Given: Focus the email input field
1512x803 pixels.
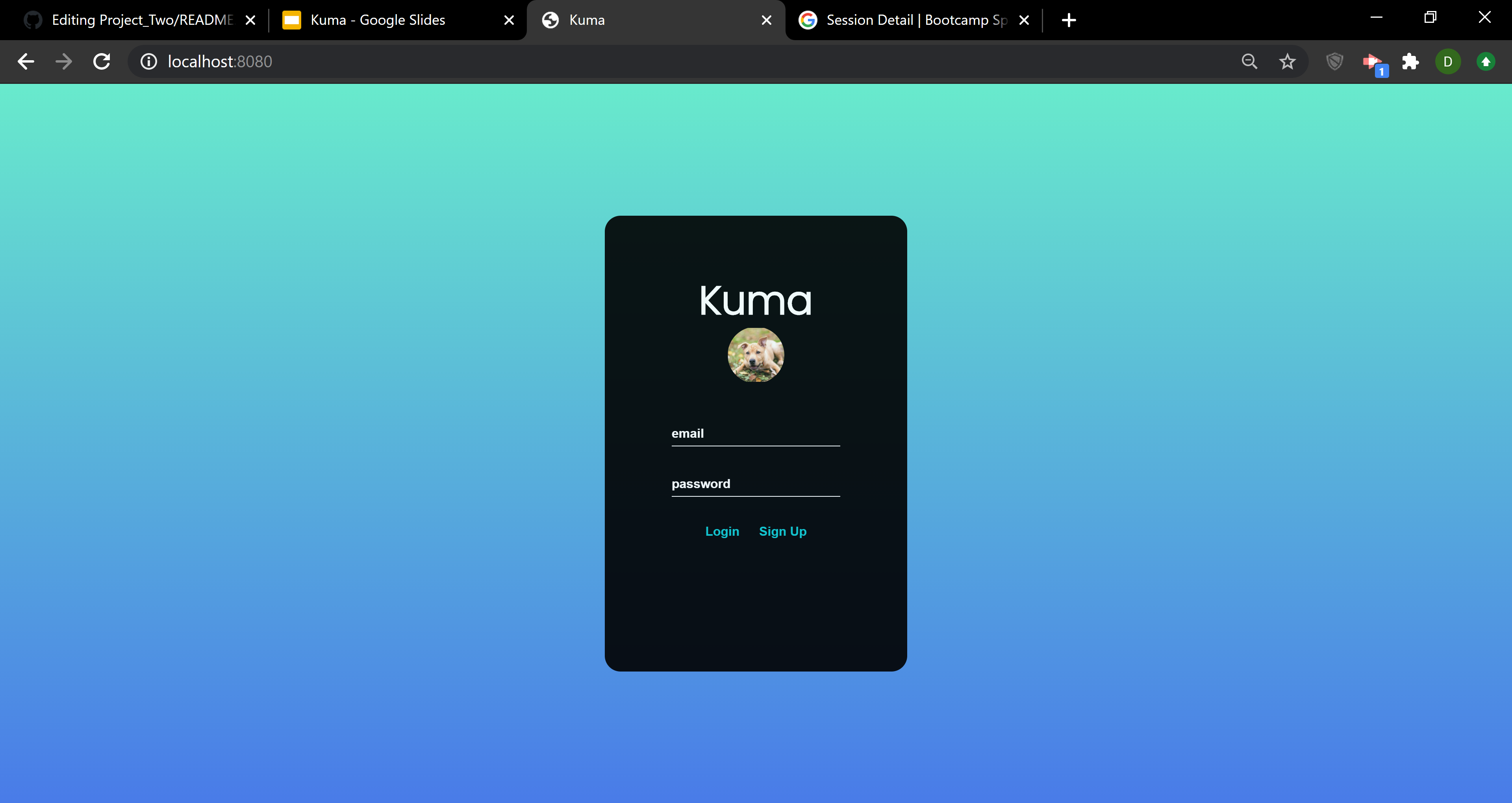Looking at the screenshot, I should 756,434.
